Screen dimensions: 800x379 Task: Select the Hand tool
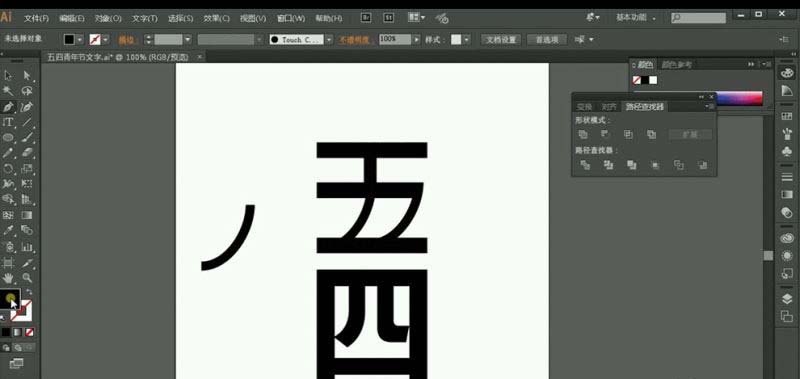coord(8,278)
